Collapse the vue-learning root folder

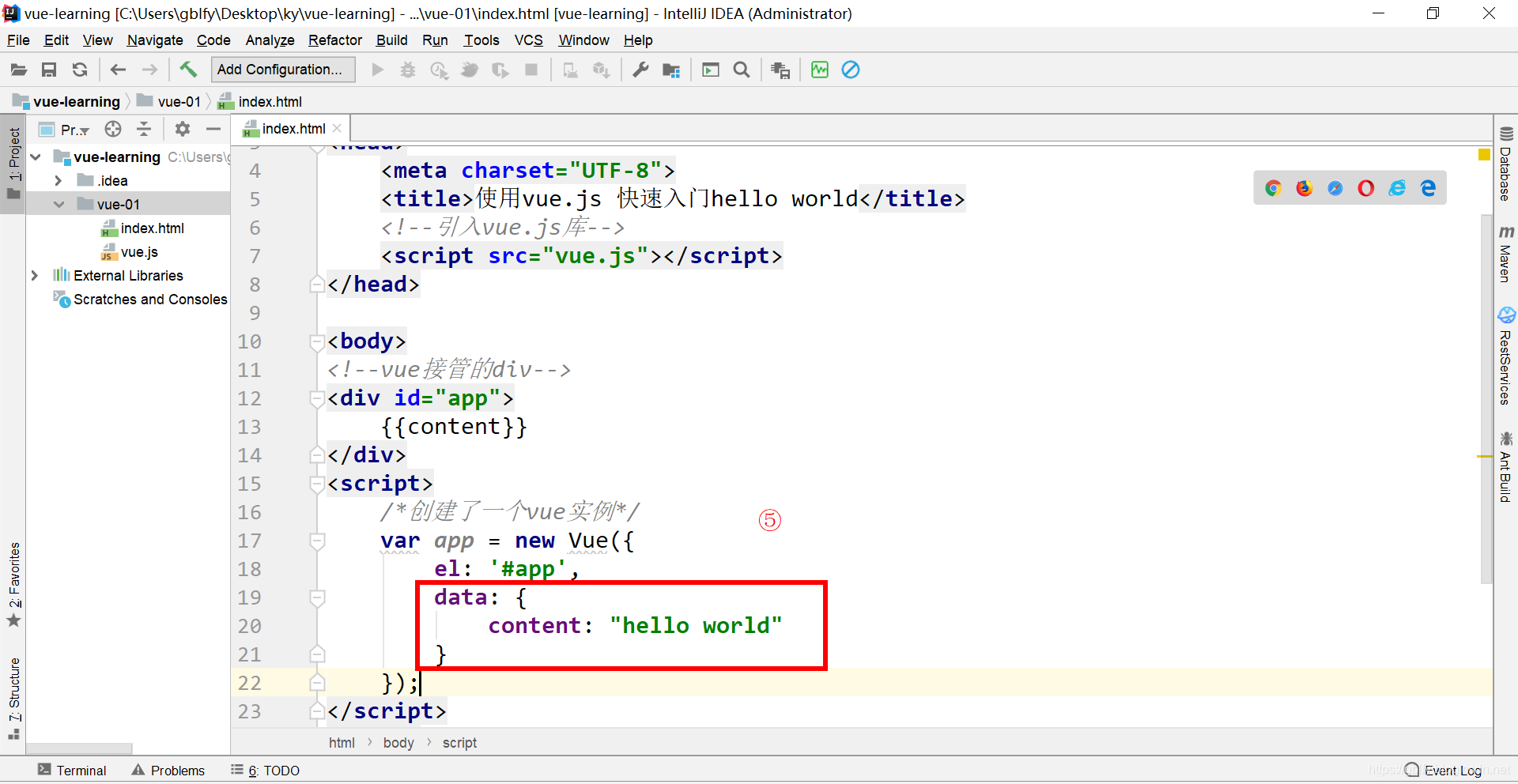pos(36,157)
